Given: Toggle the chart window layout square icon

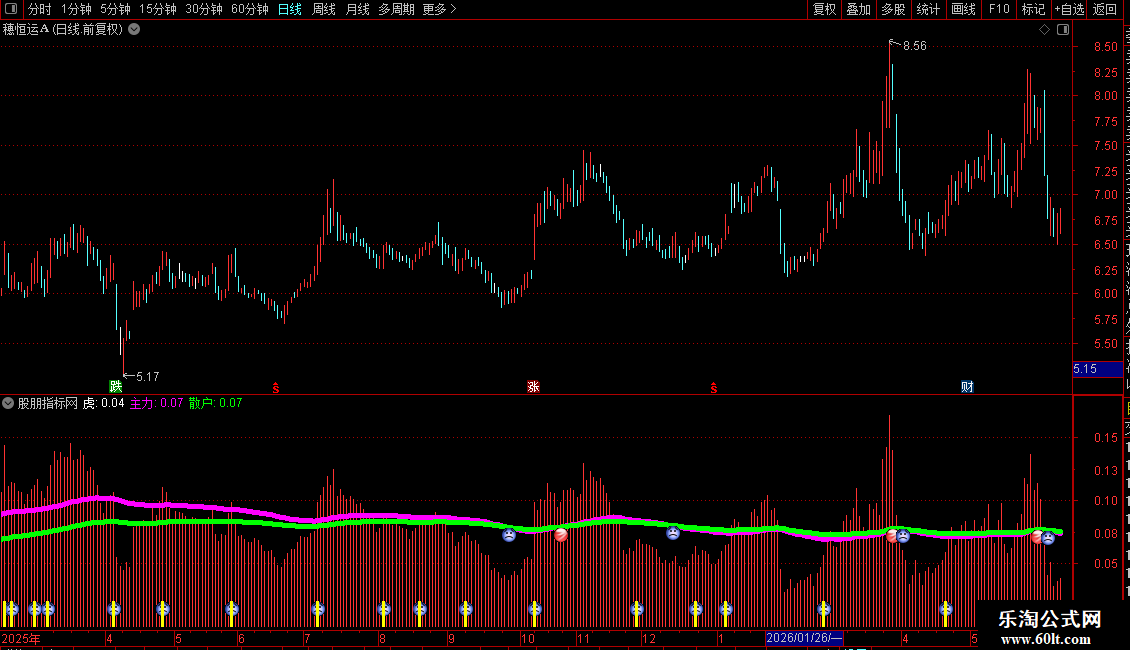Looking at the screenshot, I should pyautogui.click(x=1062, y=29).
